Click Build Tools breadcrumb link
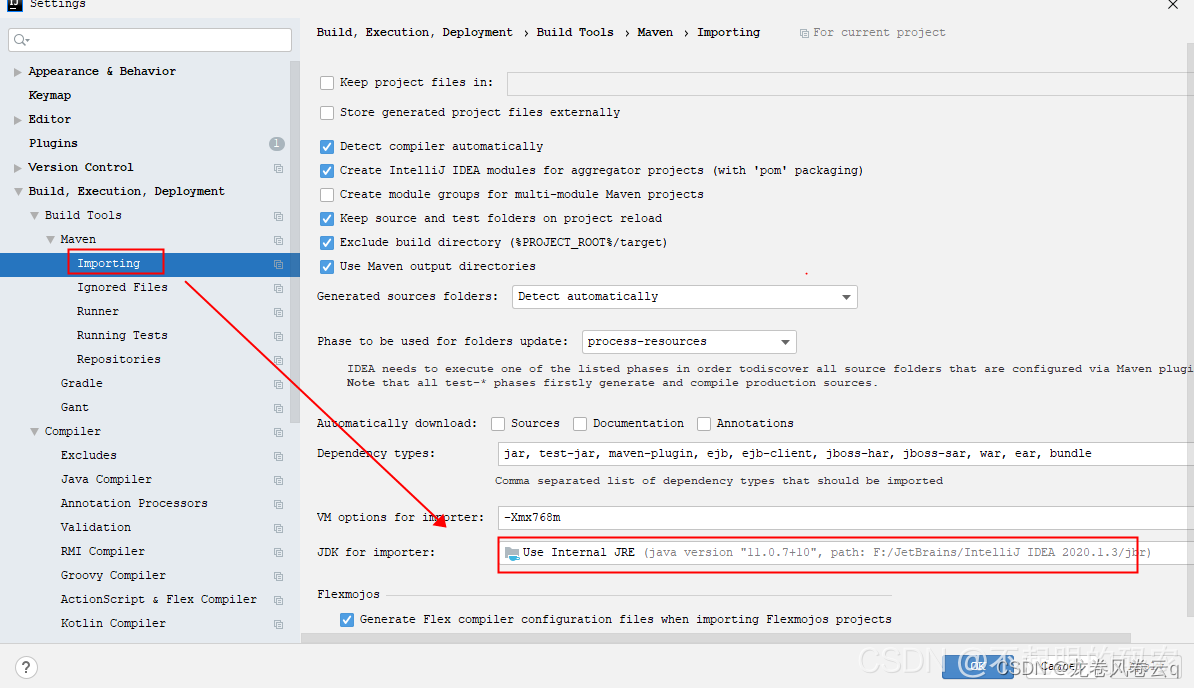1194x688 pixels. tap(575, 32)
